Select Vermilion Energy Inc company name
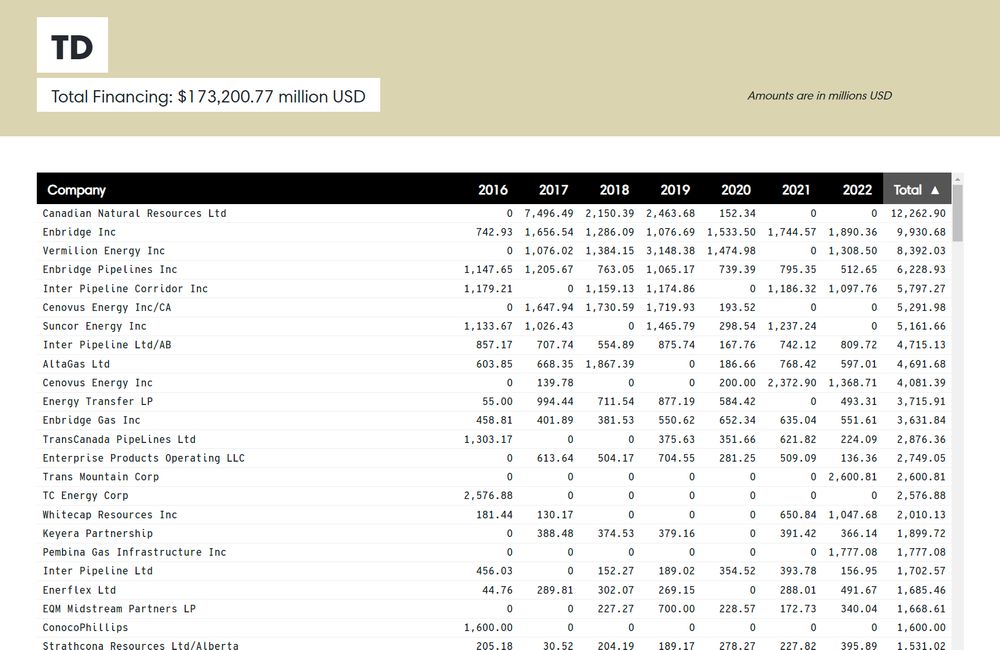The height and width of the screenshot is (650, 1000). click(104, 251)
